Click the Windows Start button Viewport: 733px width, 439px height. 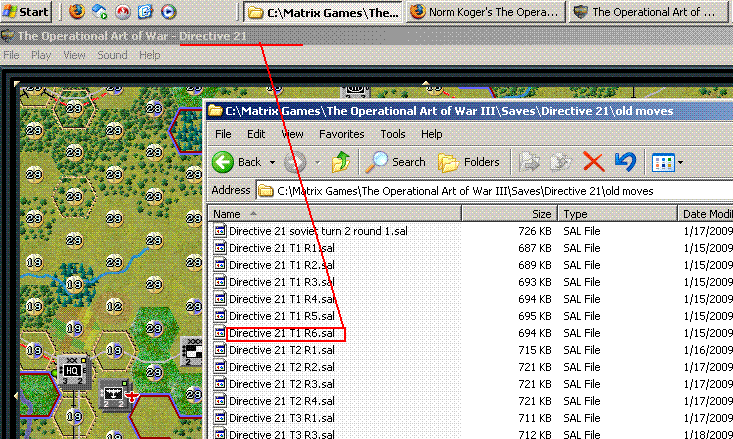click(26, 11)
